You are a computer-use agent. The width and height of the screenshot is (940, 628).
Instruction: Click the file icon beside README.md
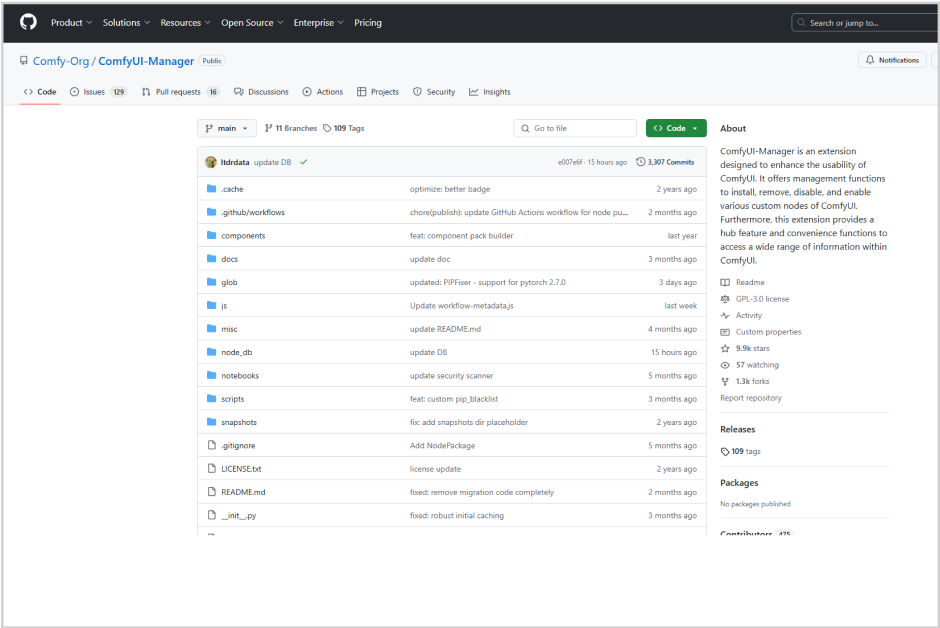[x=211, y=492]
